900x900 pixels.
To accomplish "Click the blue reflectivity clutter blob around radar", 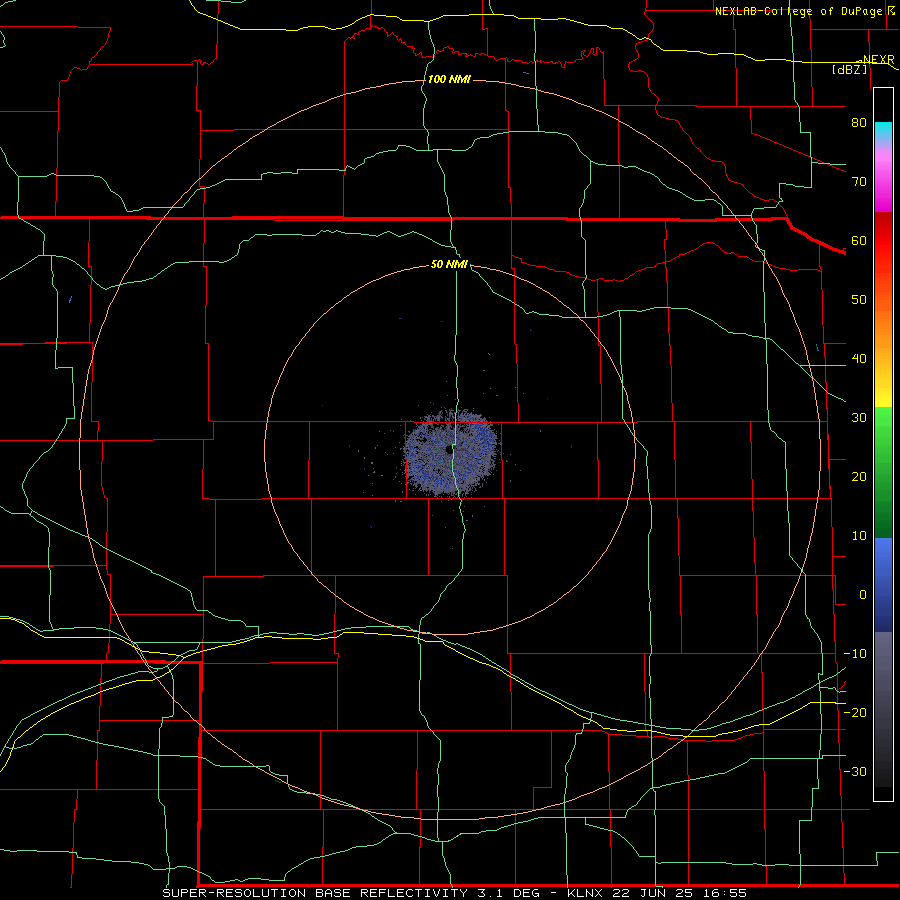I will 452,452.
